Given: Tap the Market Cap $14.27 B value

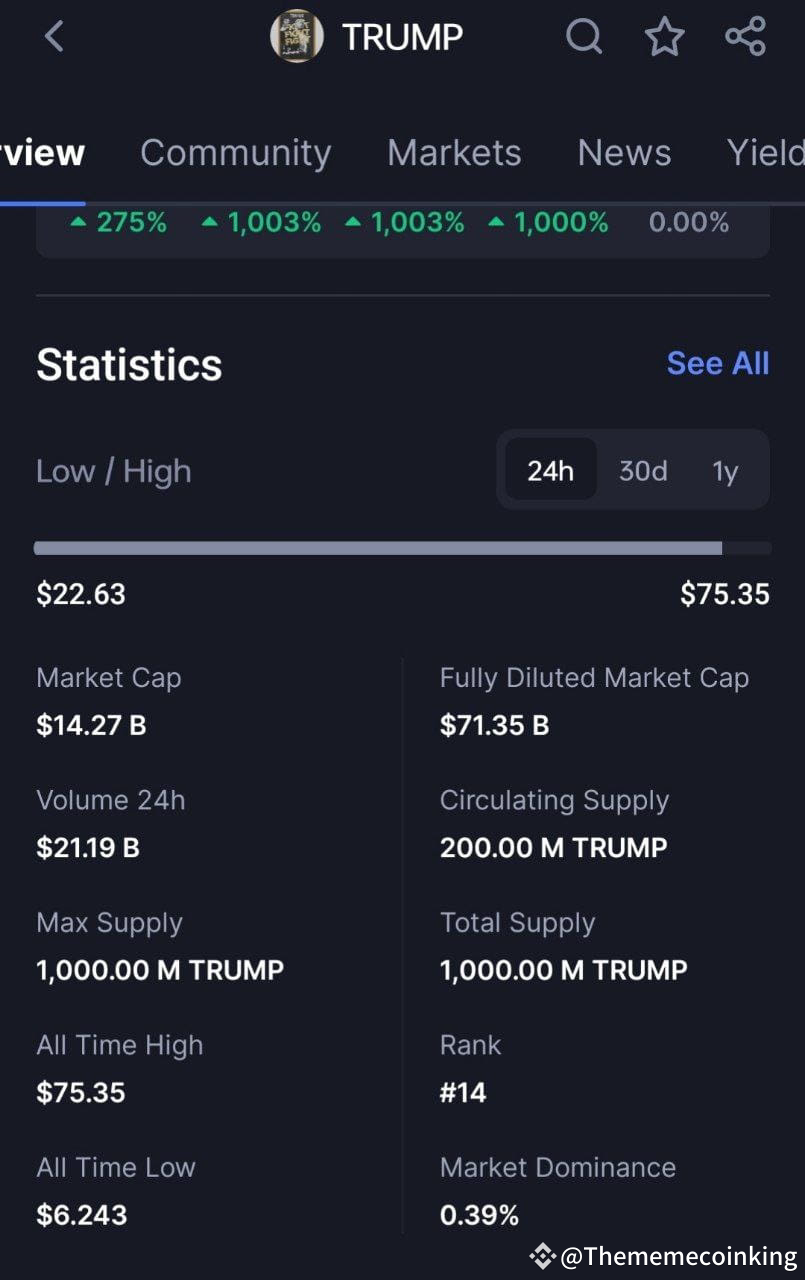Looking at the screenshot, I should [91, 725].
